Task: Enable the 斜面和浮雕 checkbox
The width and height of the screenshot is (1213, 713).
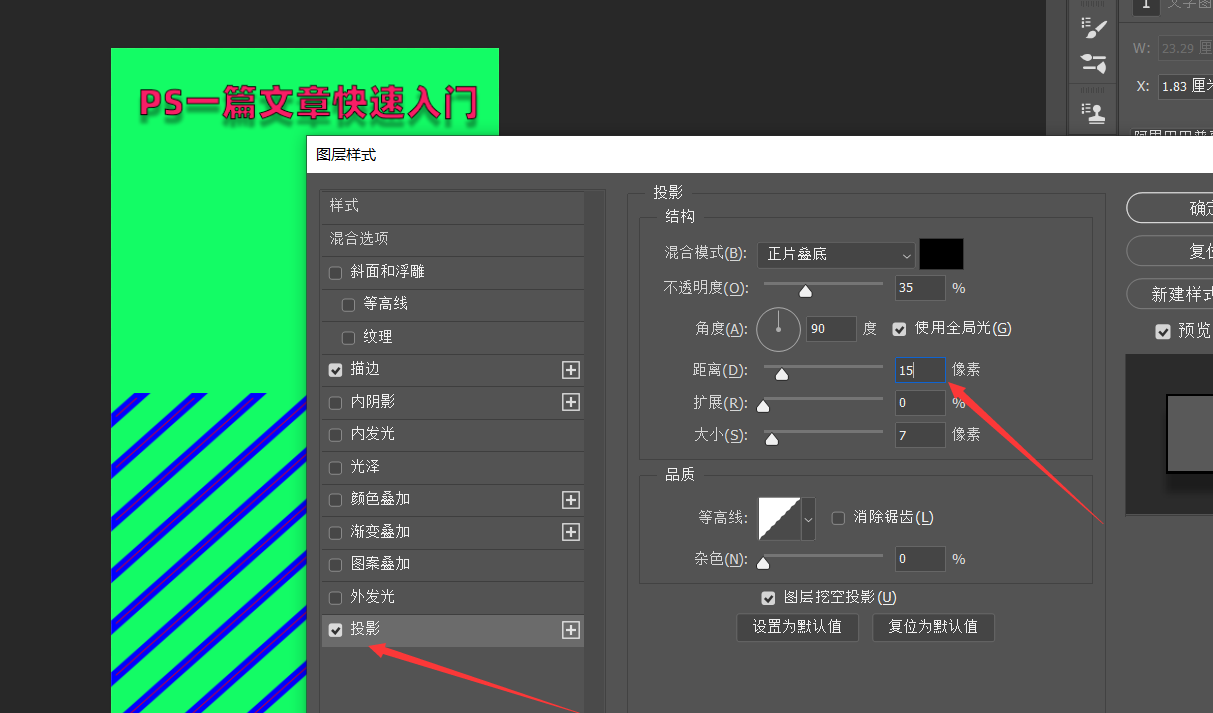Action: click(x=336, y=273)
